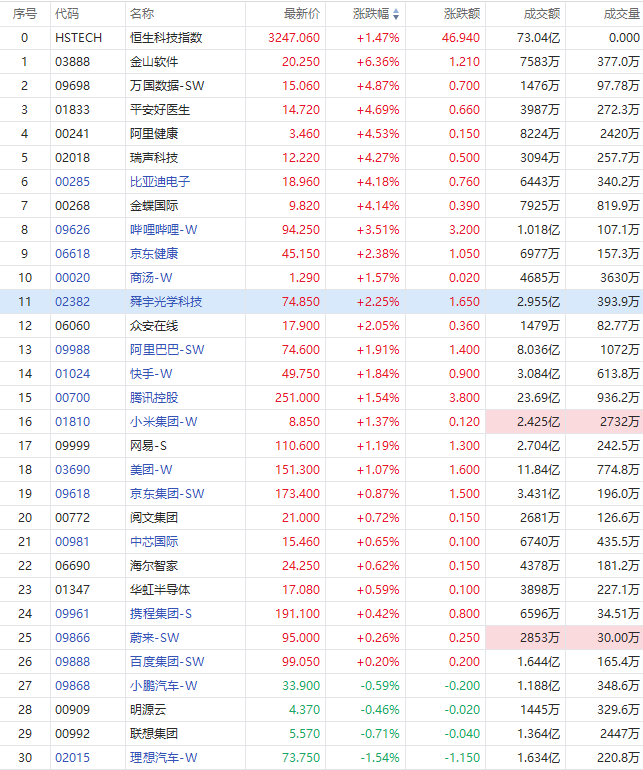This screenshot has height=770, width=643.
Task: Open stock link 腾讯控股
Action: (154, 398)
